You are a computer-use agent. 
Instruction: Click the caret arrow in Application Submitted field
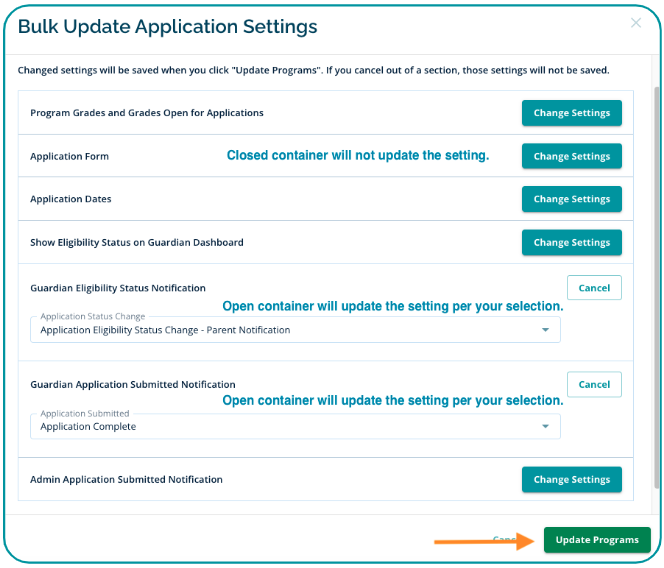click(x=545, y=427)
